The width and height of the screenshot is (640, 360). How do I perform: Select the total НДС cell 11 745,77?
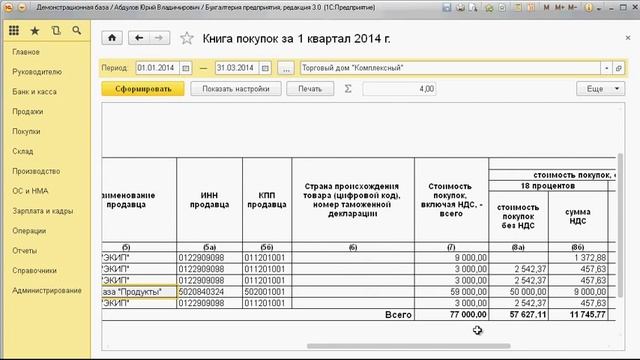click(578, 315)
